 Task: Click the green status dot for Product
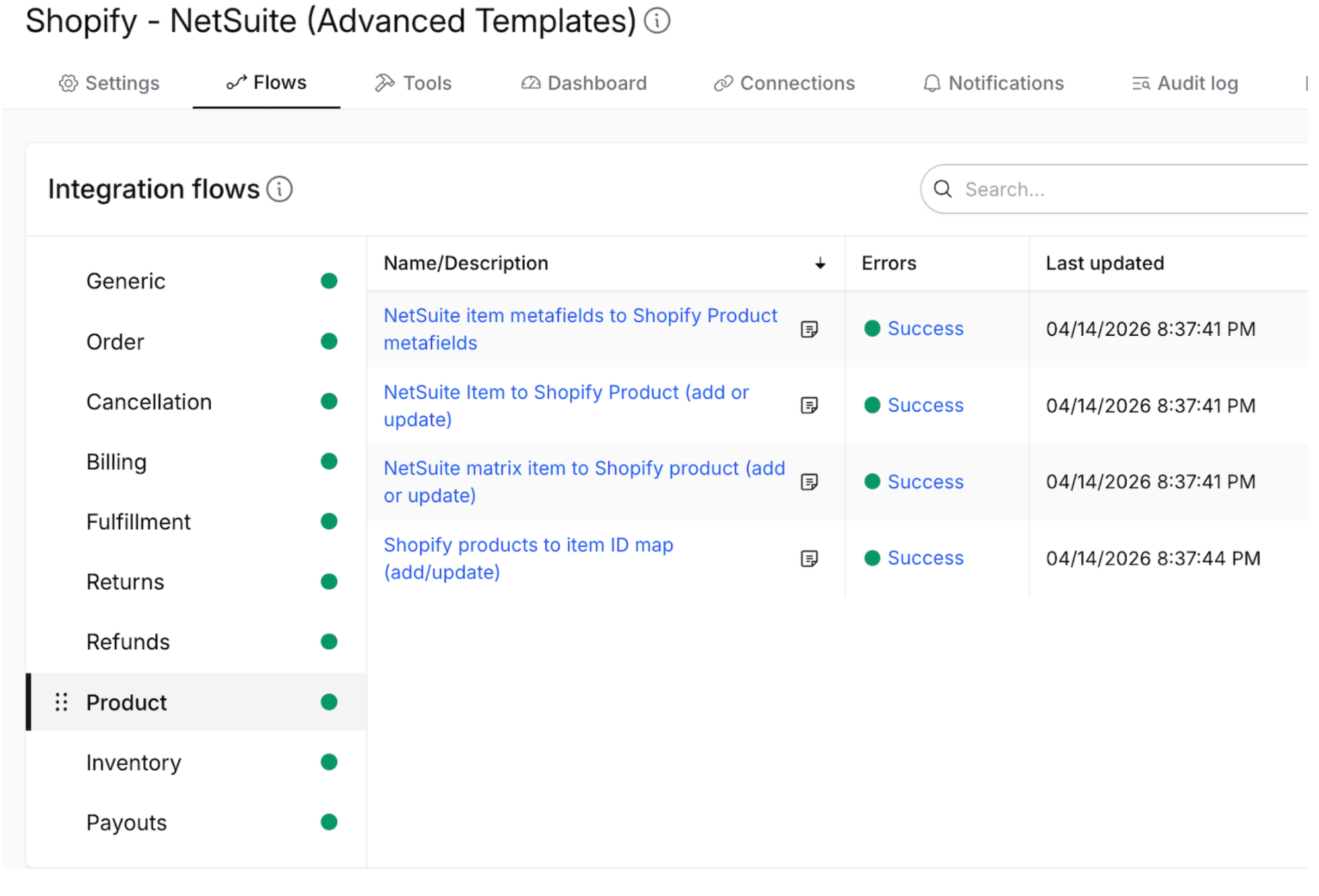pos(329,702)
